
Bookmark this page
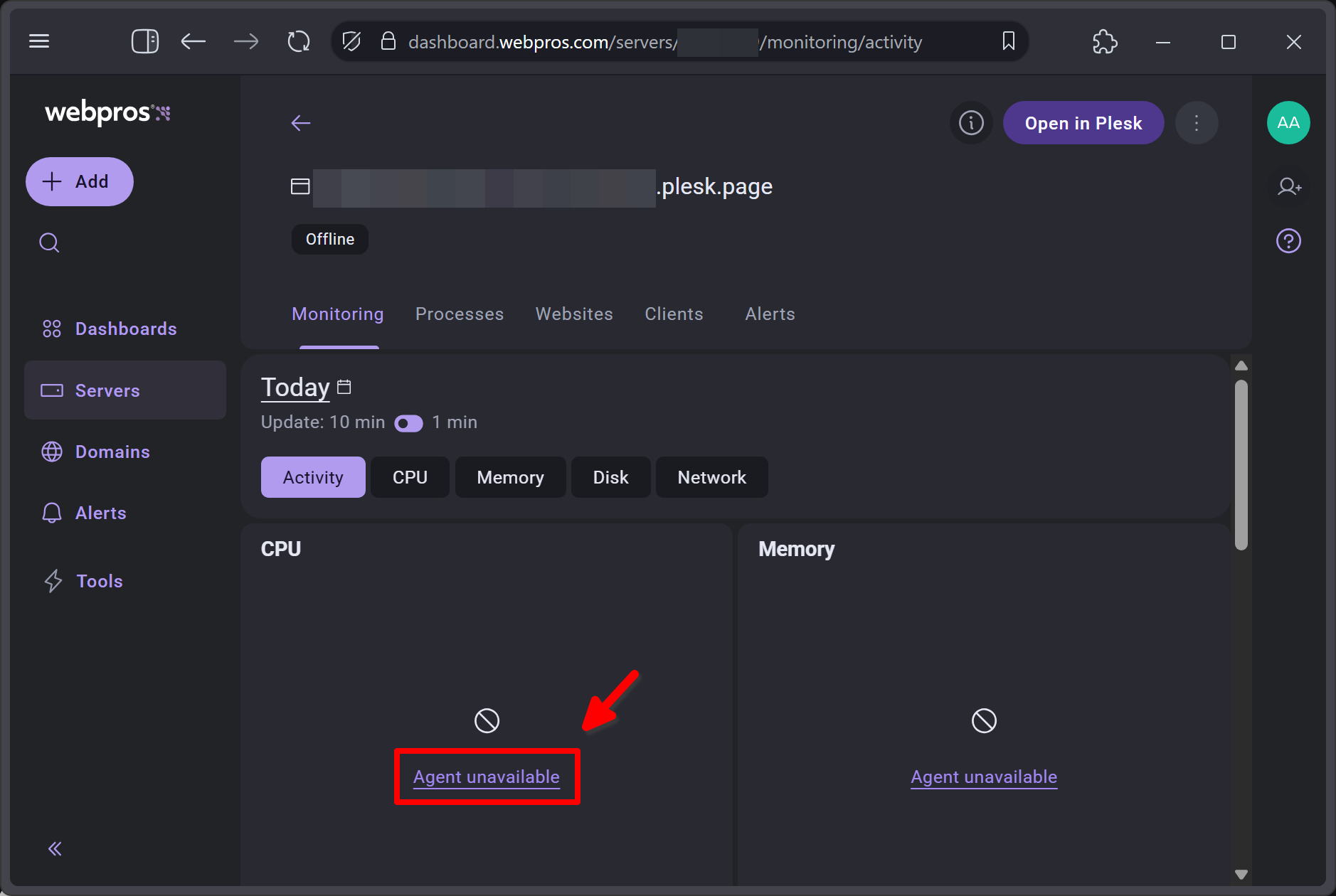point(1008,41)
